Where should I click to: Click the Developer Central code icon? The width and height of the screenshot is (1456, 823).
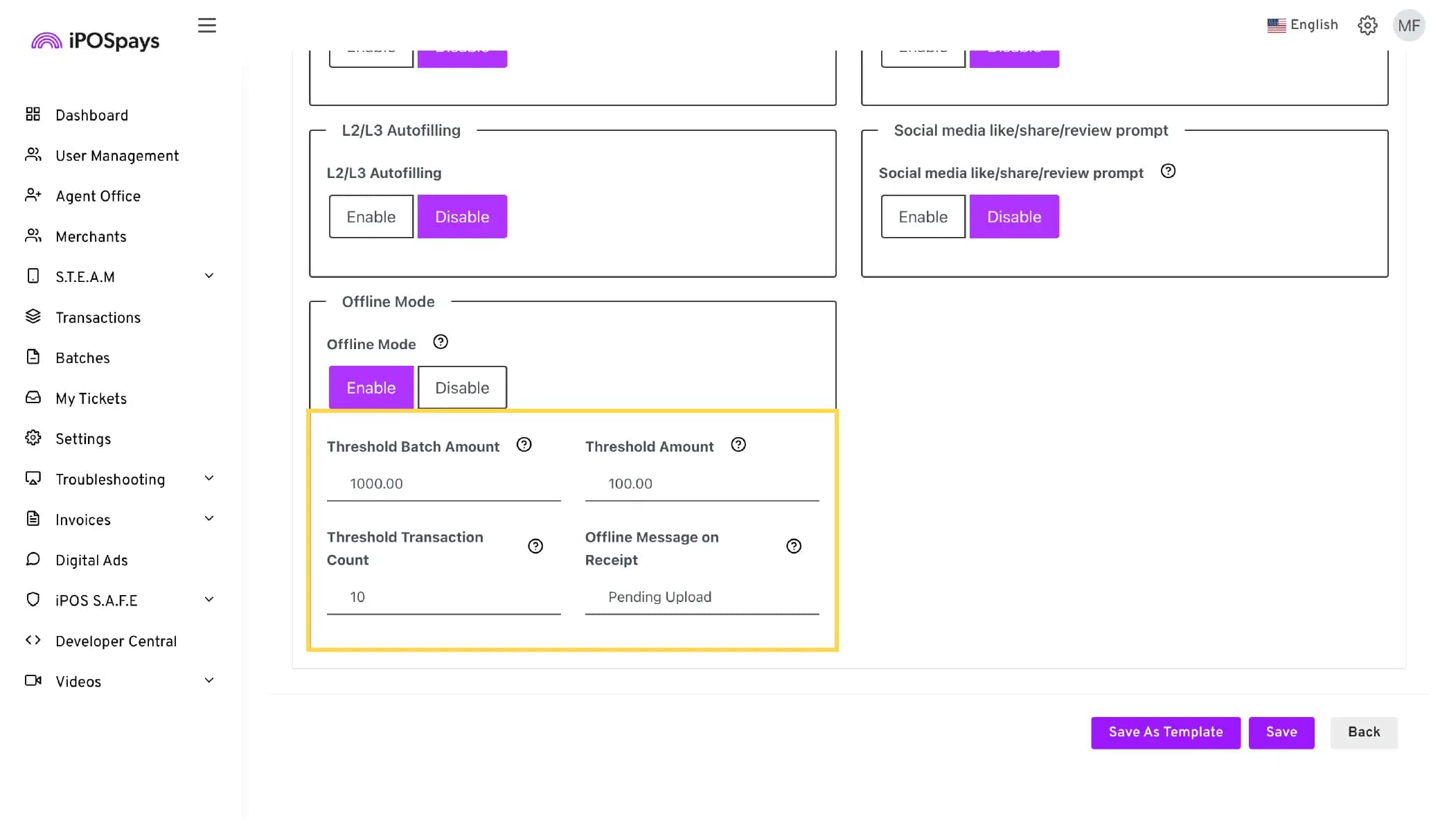point(33,640)
